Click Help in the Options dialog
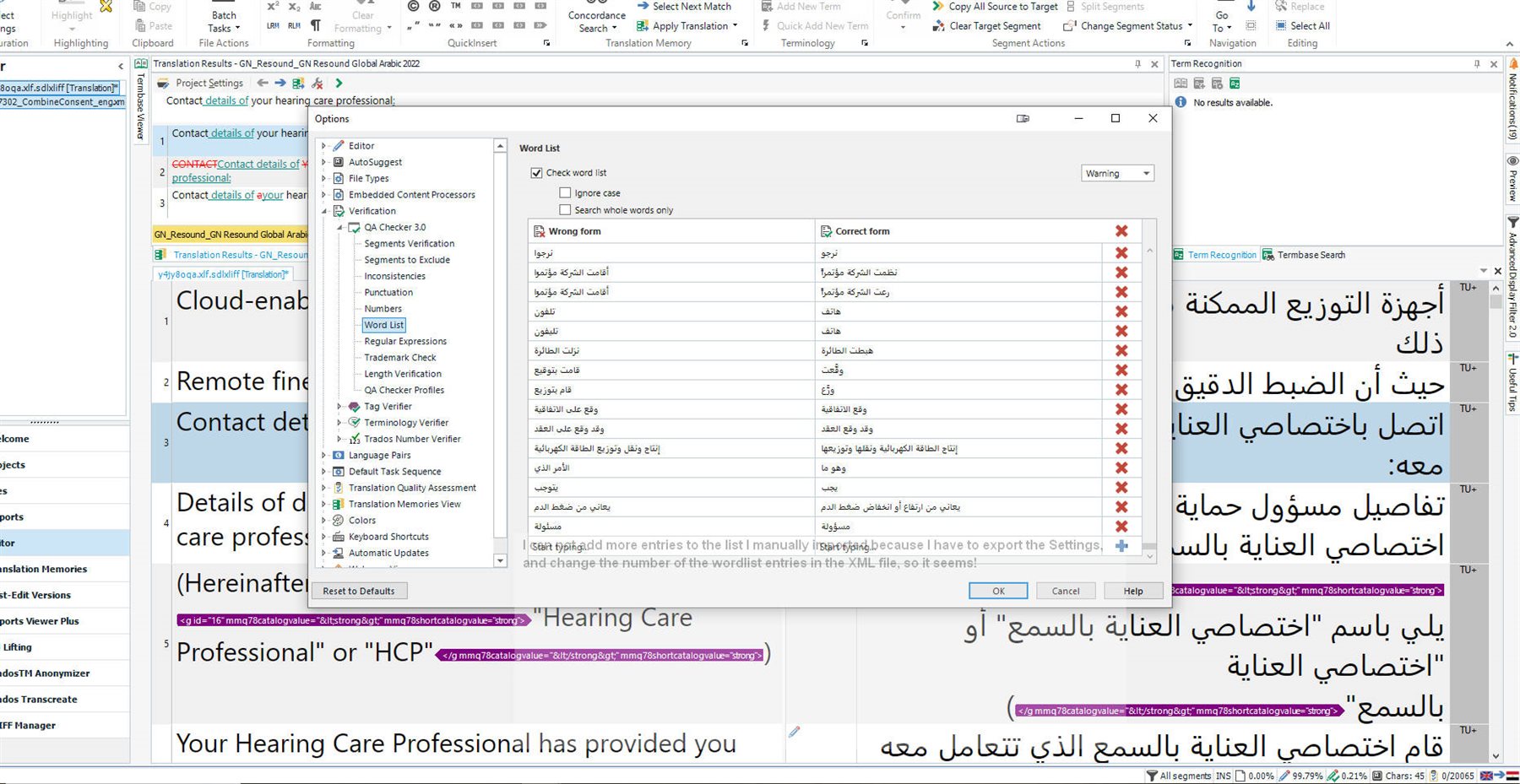This screenshot has height=784, width=1520. [1133, 591]
